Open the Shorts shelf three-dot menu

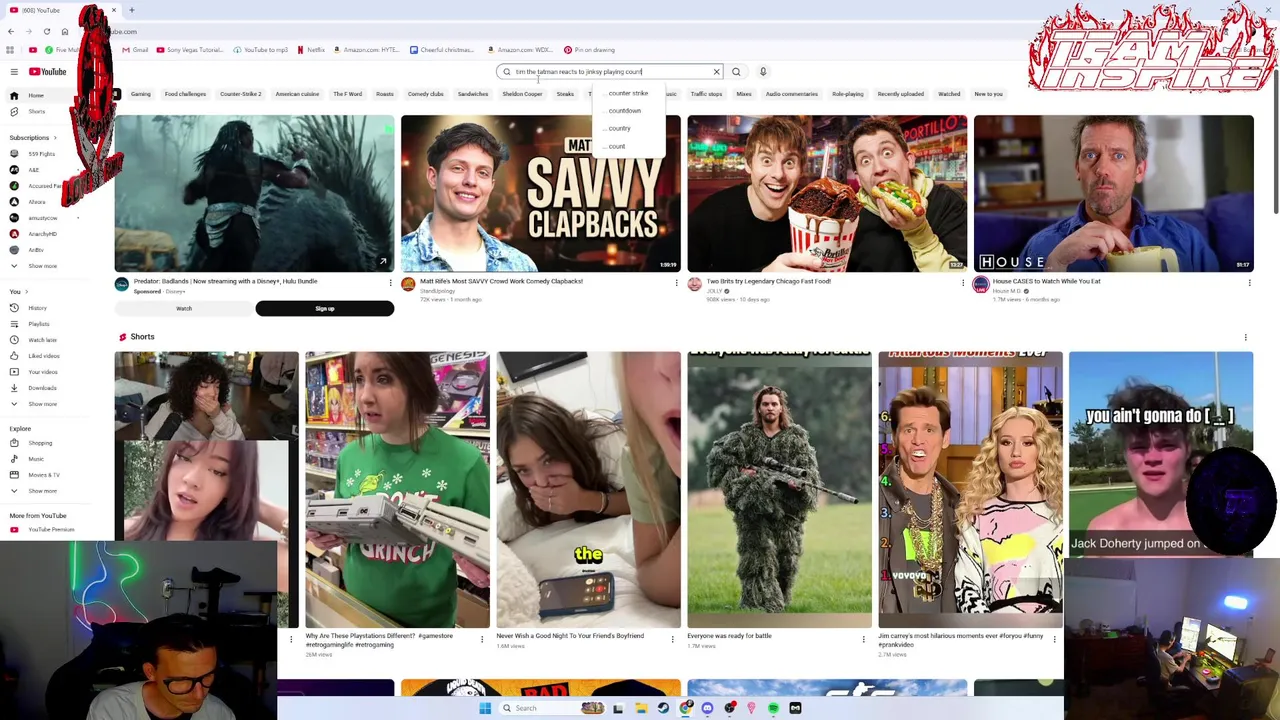coord(1245,337)
